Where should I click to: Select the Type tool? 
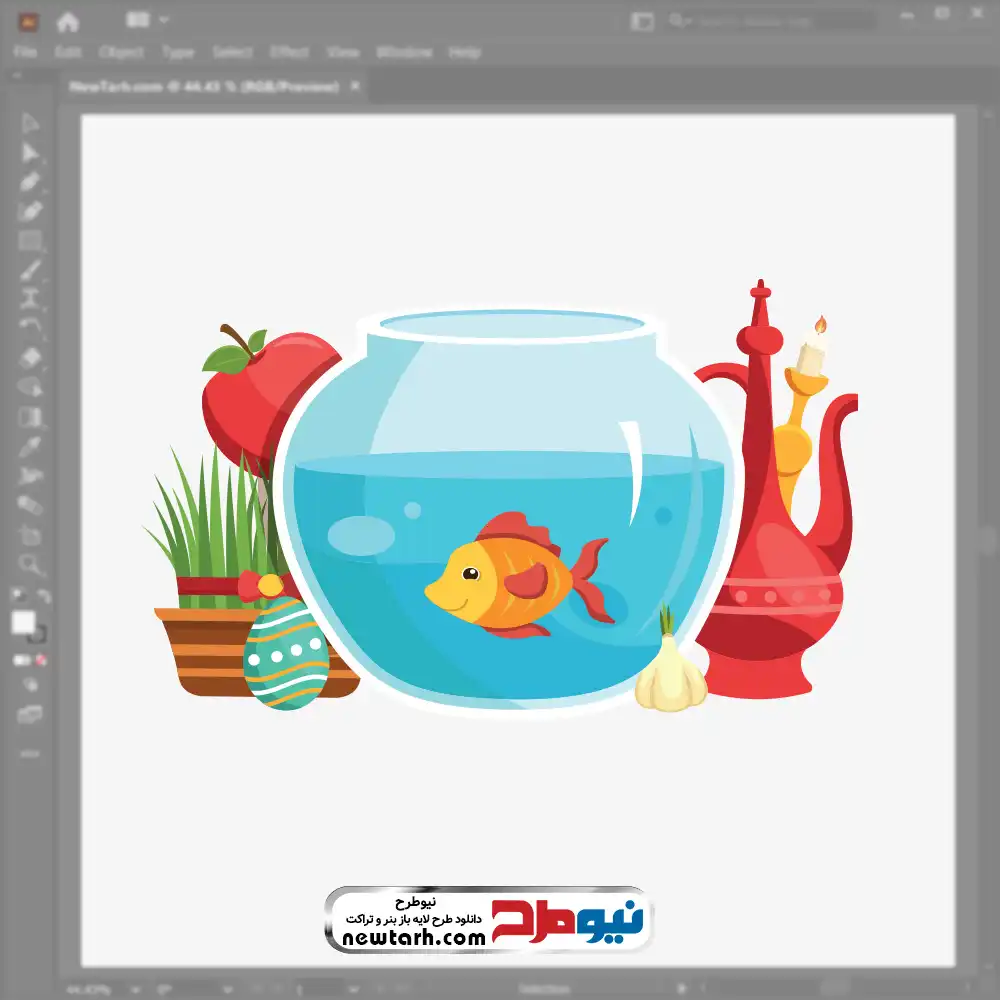tap(31, 298)
